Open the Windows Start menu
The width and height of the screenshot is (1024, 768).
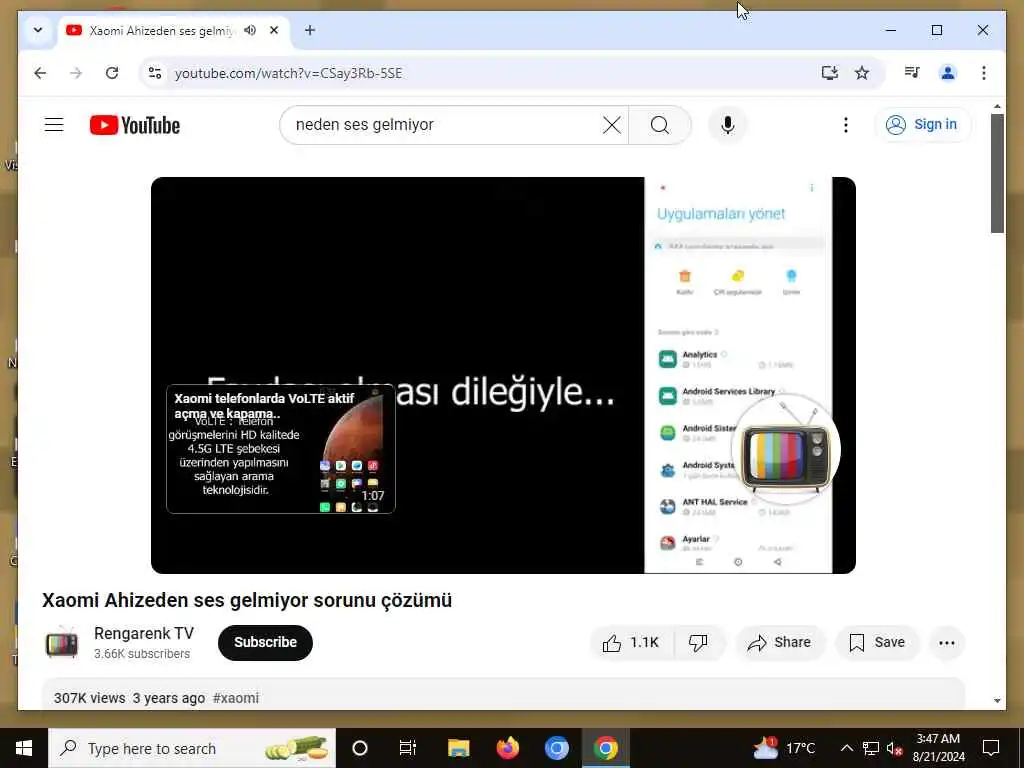click(x=24, y=748)
